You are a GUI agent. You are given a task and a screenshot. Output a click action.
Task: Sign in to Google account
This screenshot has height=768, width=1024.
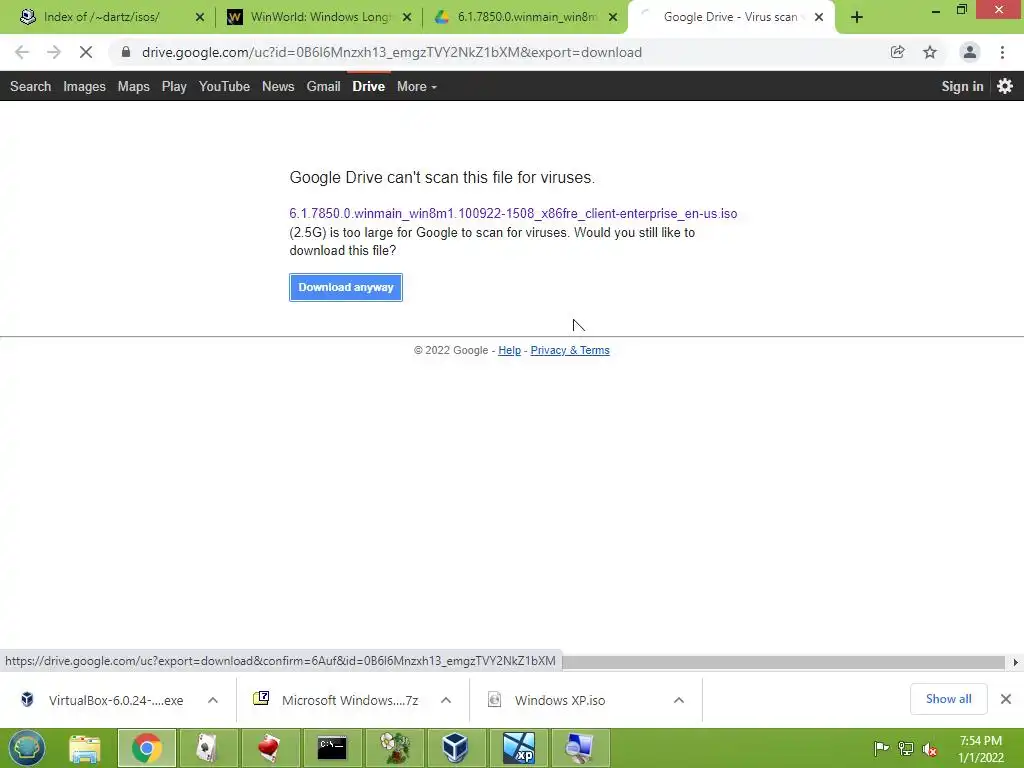click(x=962, y=86)
